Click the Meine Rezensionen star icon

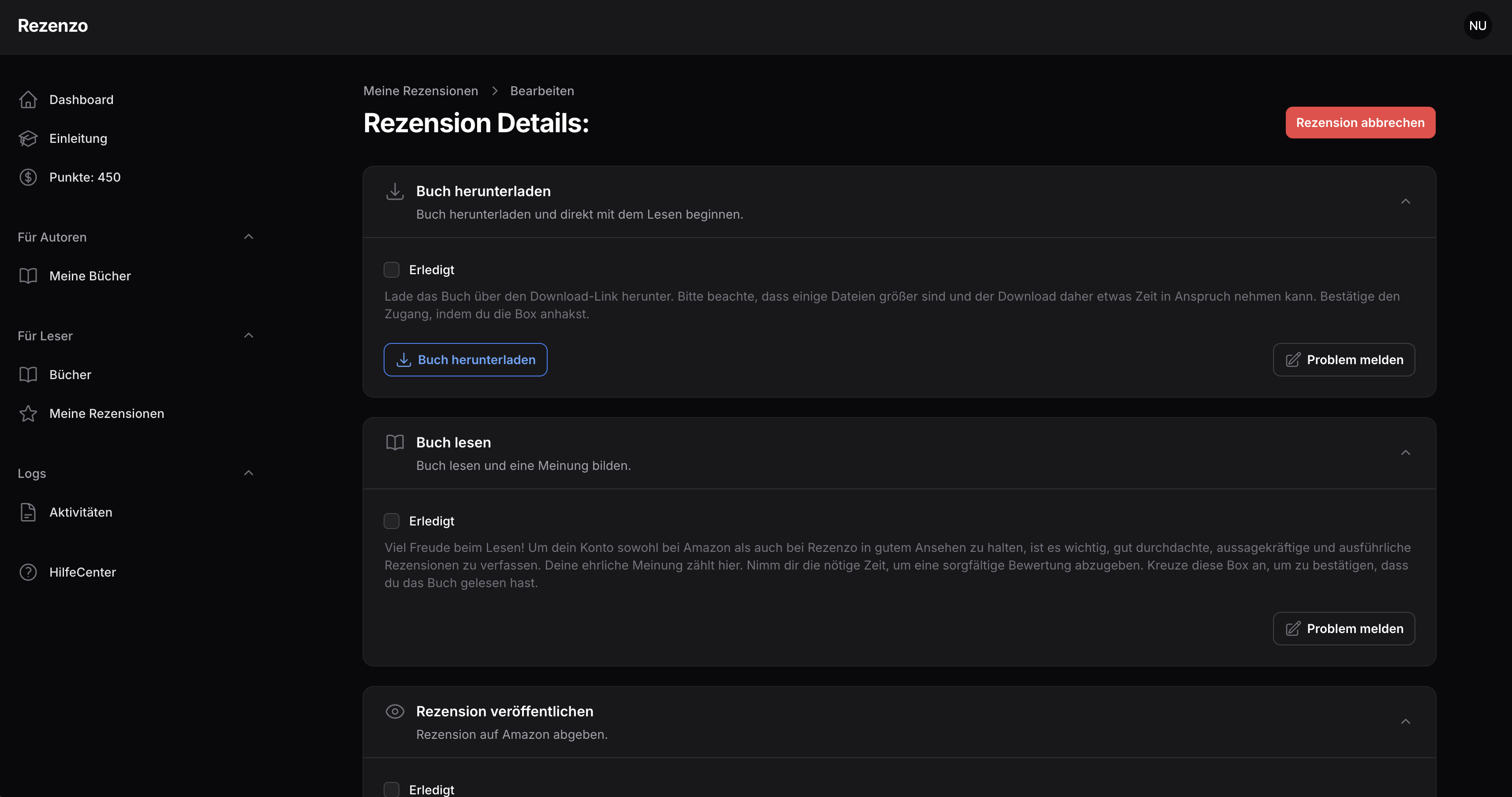pyautogui.click(x=28, y=413)
